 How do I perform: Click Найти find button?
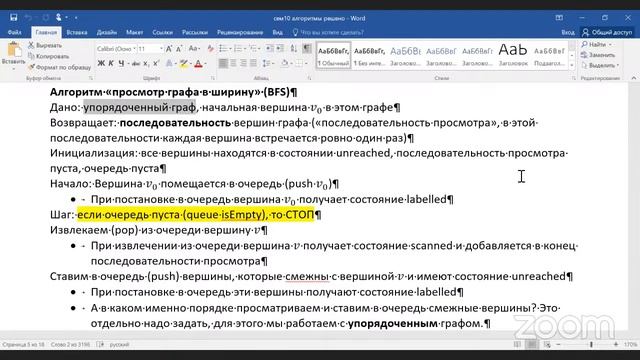coord(597,44)
